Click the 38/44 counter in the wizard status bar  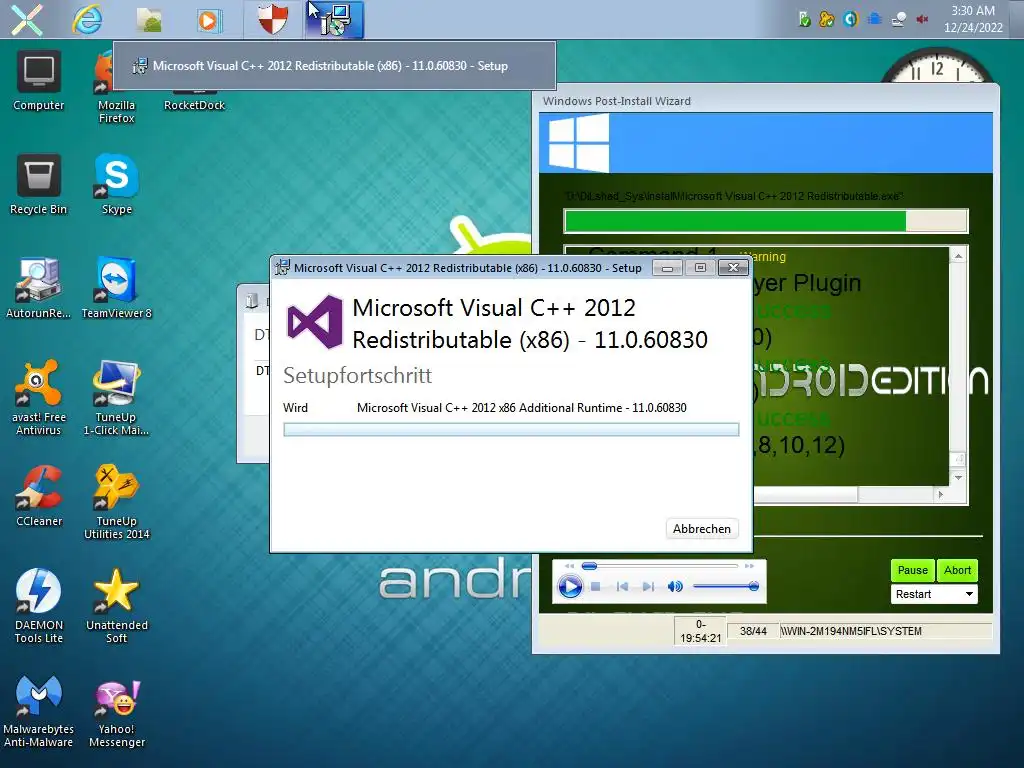(753, 632)
